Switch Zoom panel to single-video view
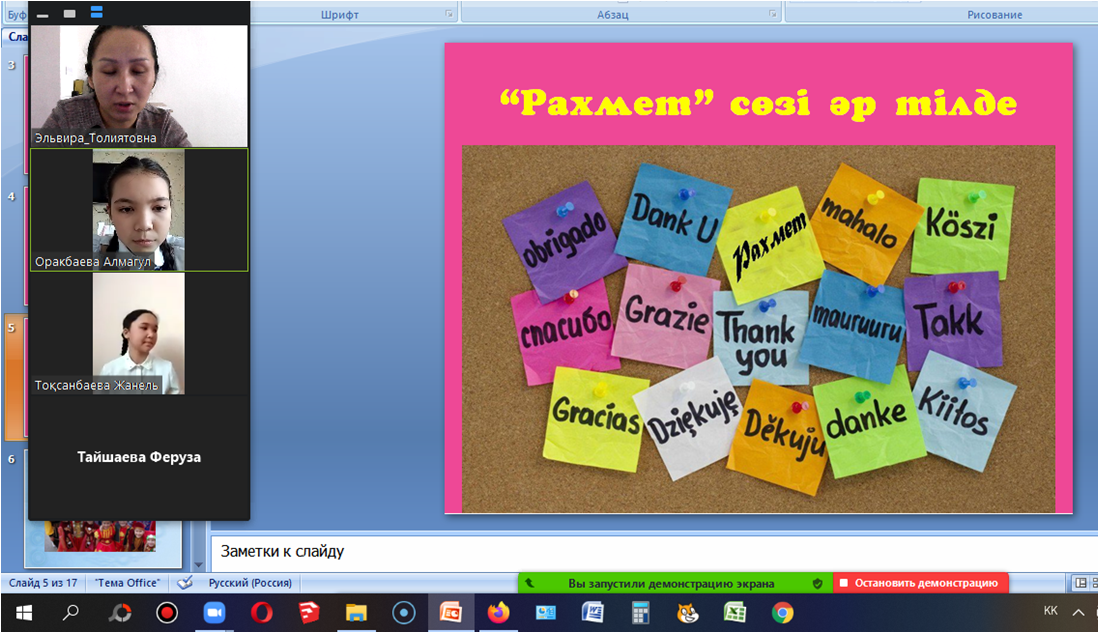The width and height of the screenshot is (1099, 633). pyautogui.click(x=69, y=13)
